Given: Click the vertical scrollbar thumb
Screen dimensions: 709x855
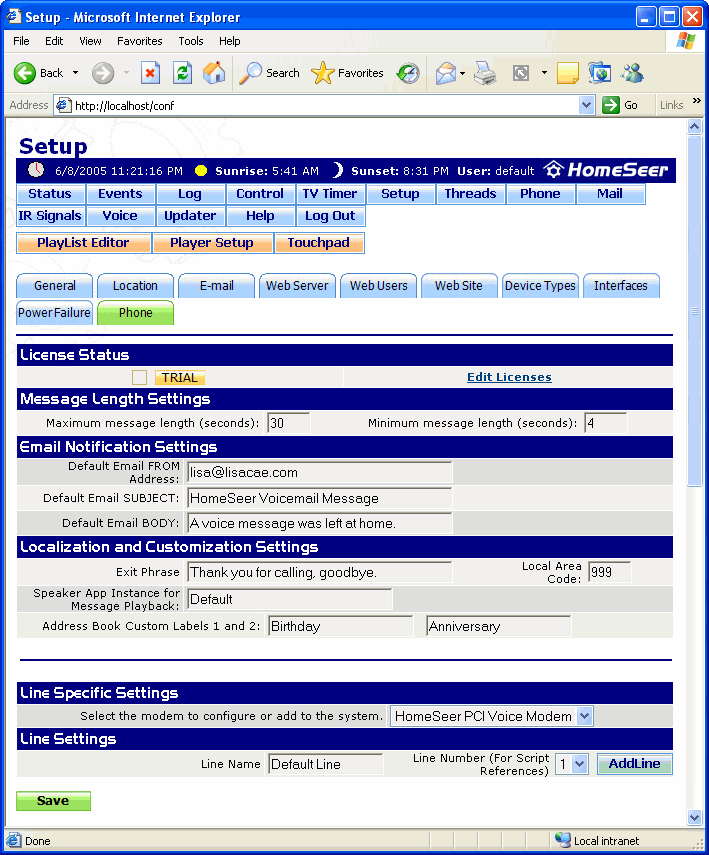Looking at the screenshot, I should (694, 311).
